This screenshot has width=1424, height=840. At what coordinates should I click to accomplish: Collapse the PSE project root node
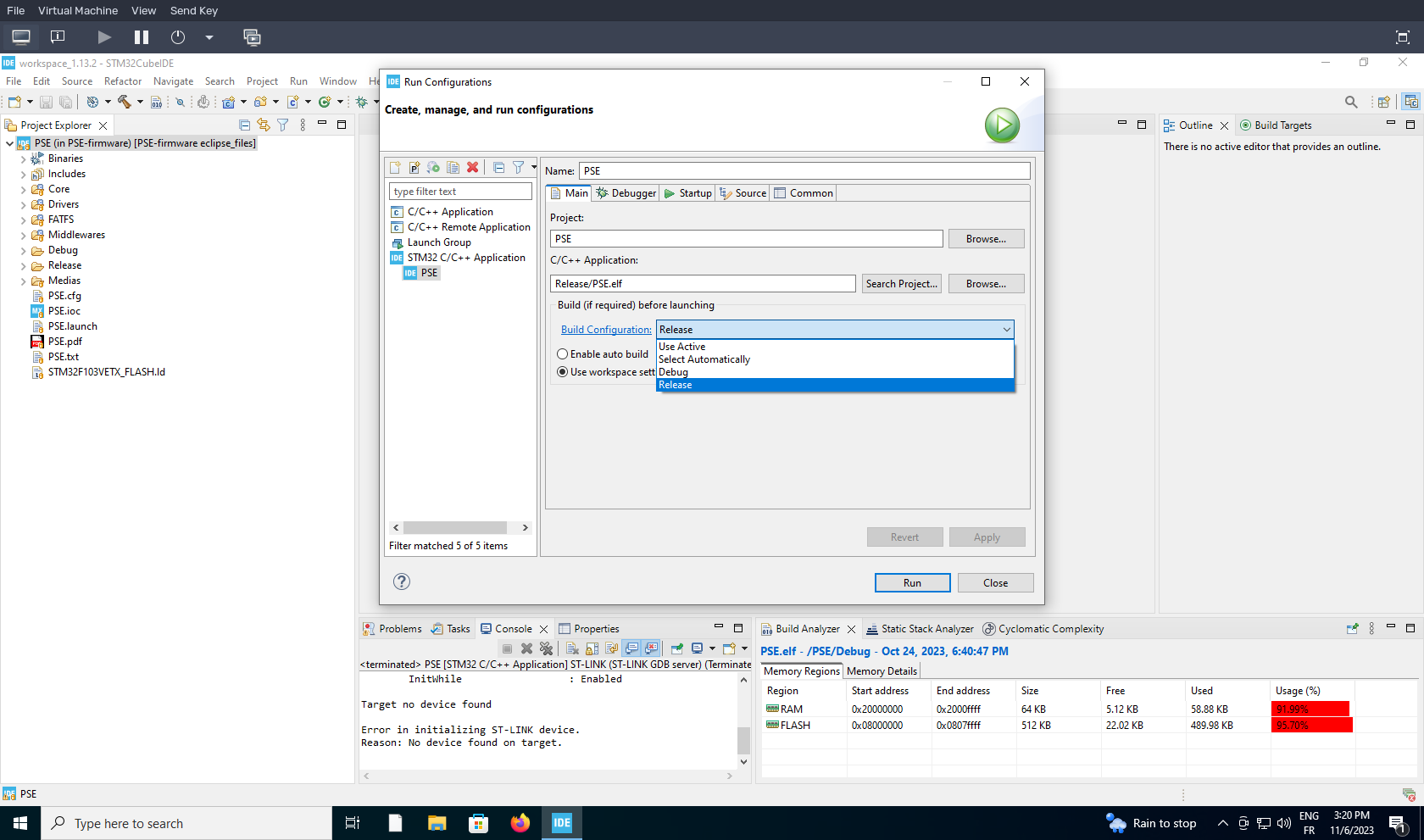9,143
